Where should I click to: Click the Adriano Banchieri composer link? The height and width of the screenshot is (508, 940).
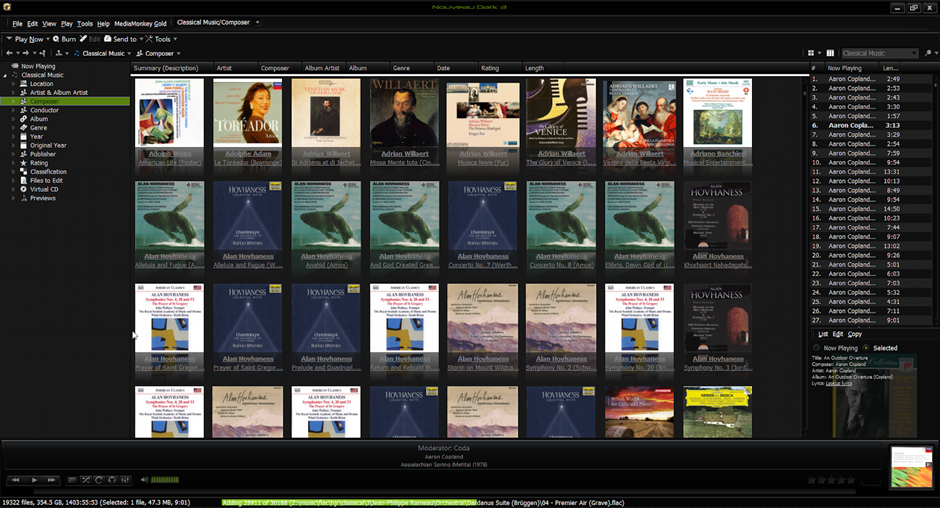(x=718, y=154)
